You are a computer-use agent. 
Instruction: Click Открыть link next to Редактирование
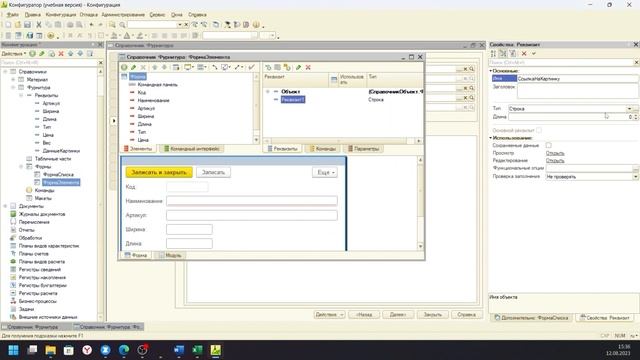pos(555,161)
